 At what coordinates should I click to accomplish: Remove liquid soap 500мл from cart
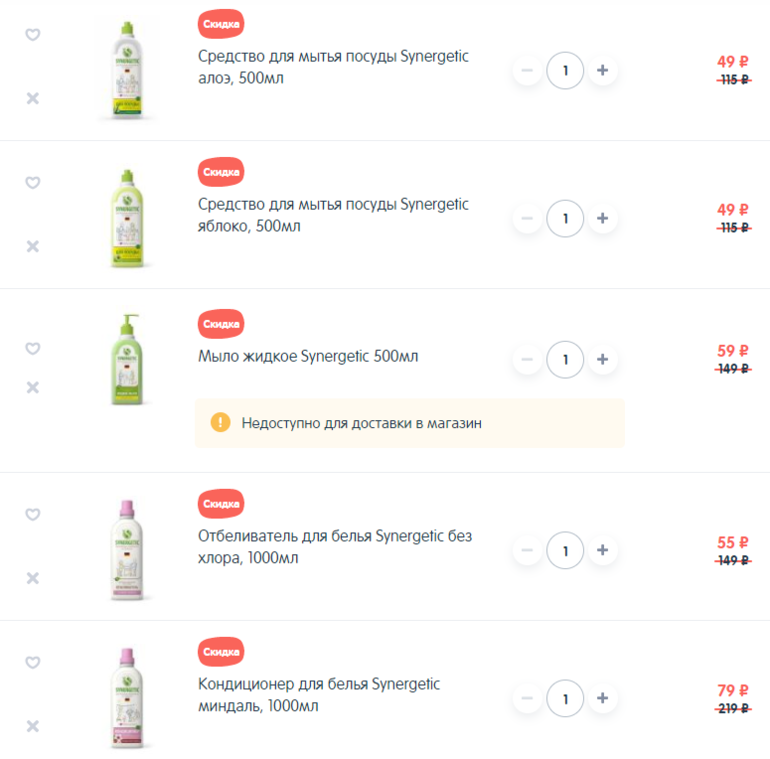(x=32, y=387)
